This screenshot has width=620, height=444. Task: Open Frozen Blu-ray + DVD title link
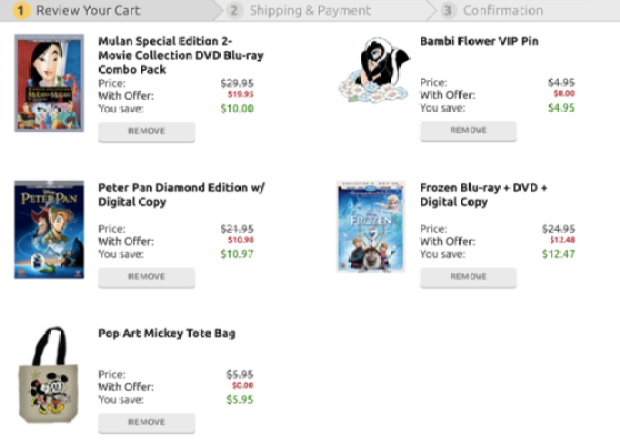[484, 195]
